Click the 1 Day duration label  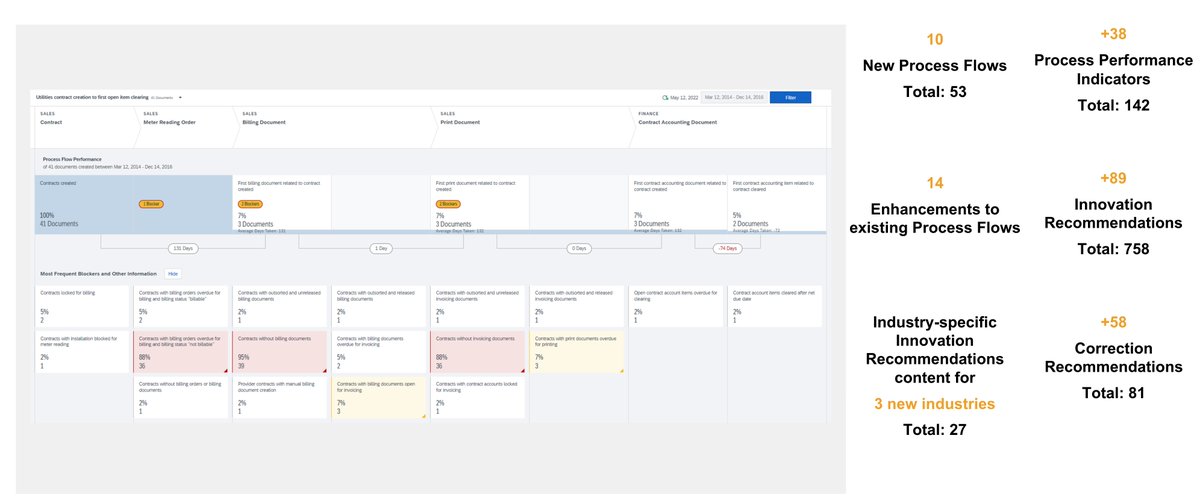coord(380,247)
